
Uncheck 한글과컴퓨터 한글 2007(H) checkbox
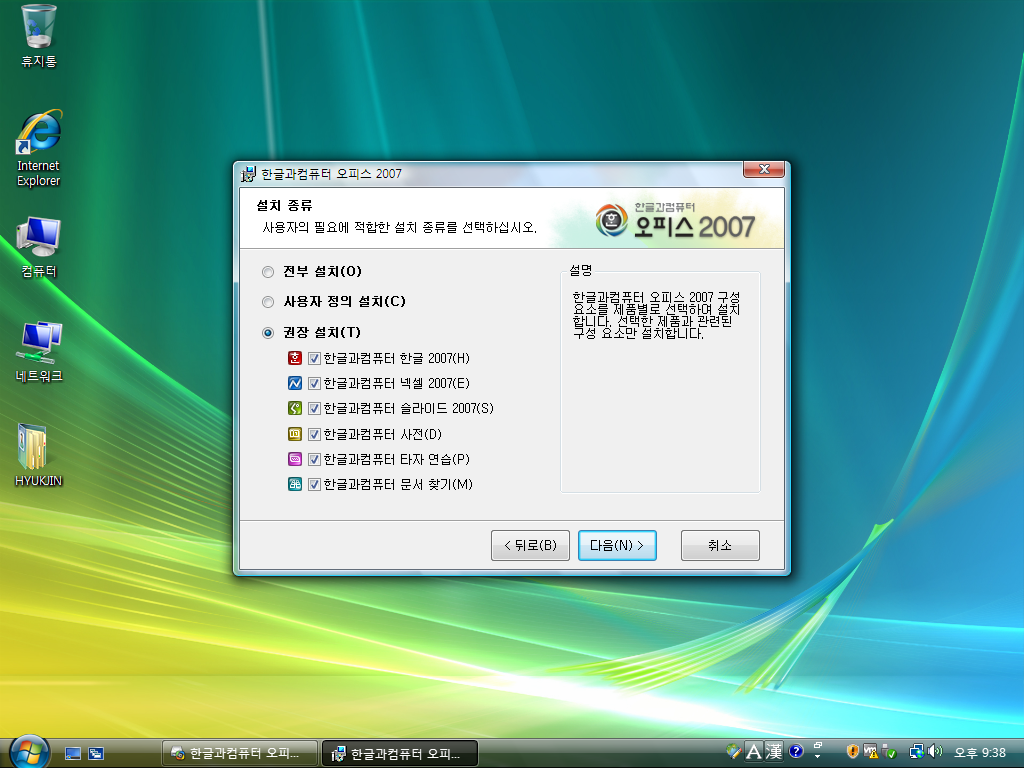314,359
